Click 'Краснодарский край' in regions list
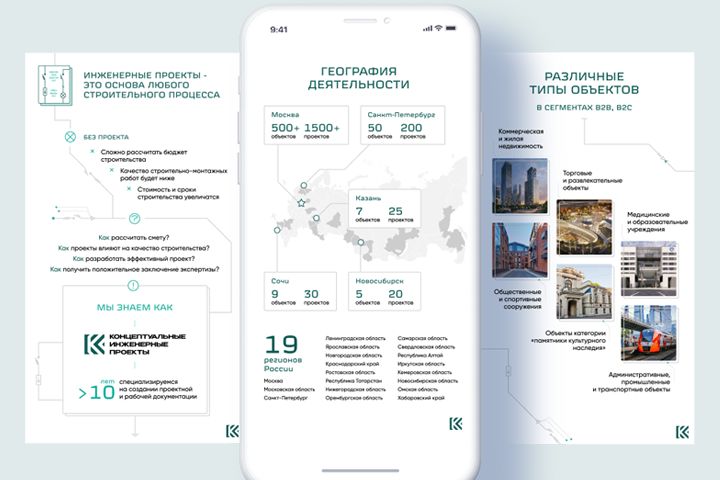This screenshot has height=480, width=720. click(352, 364)
